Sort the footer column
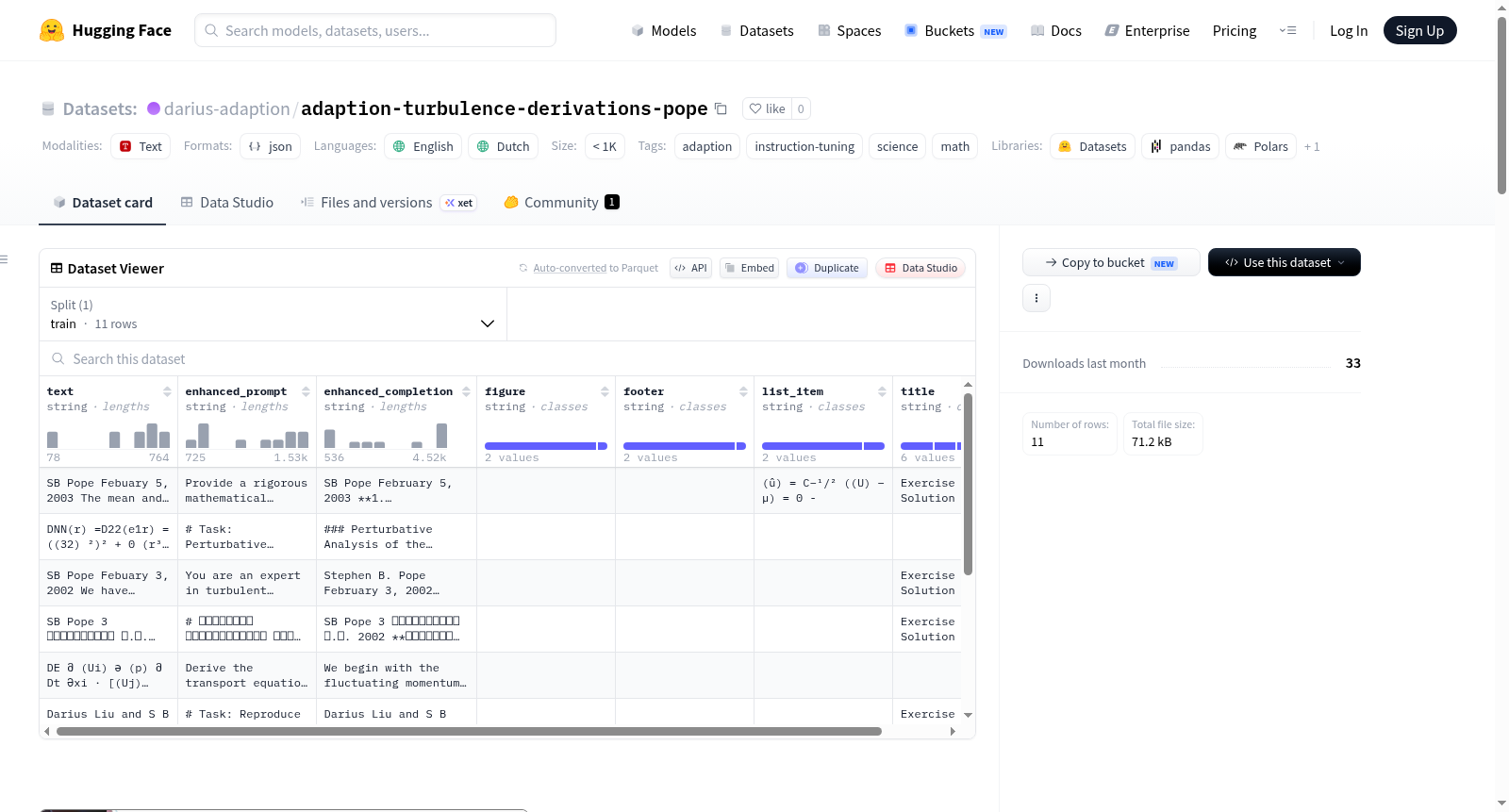Viewport: 1509px width, 812px height. [x=743, y=391]
